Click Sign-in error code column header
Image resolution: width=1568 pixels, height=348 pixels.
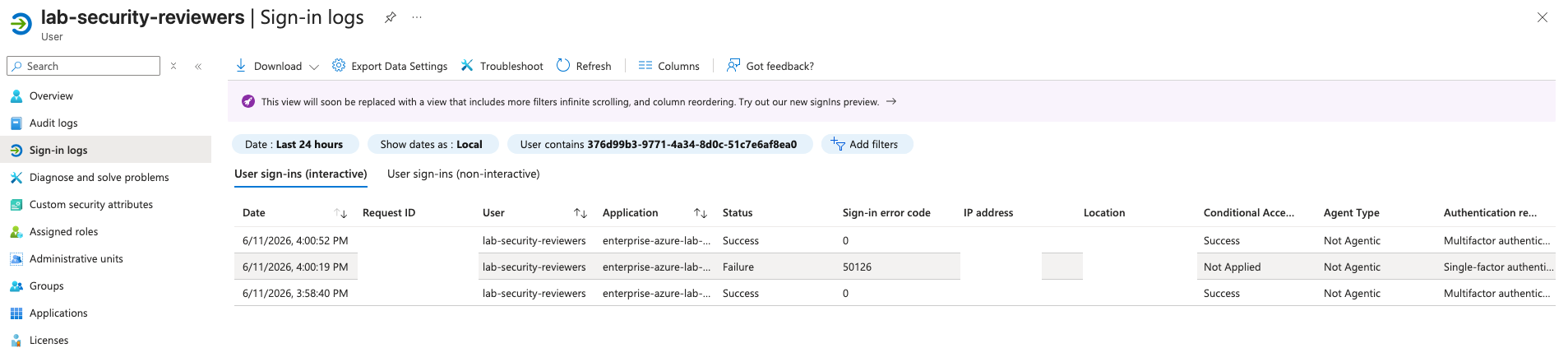pos(886,212)
